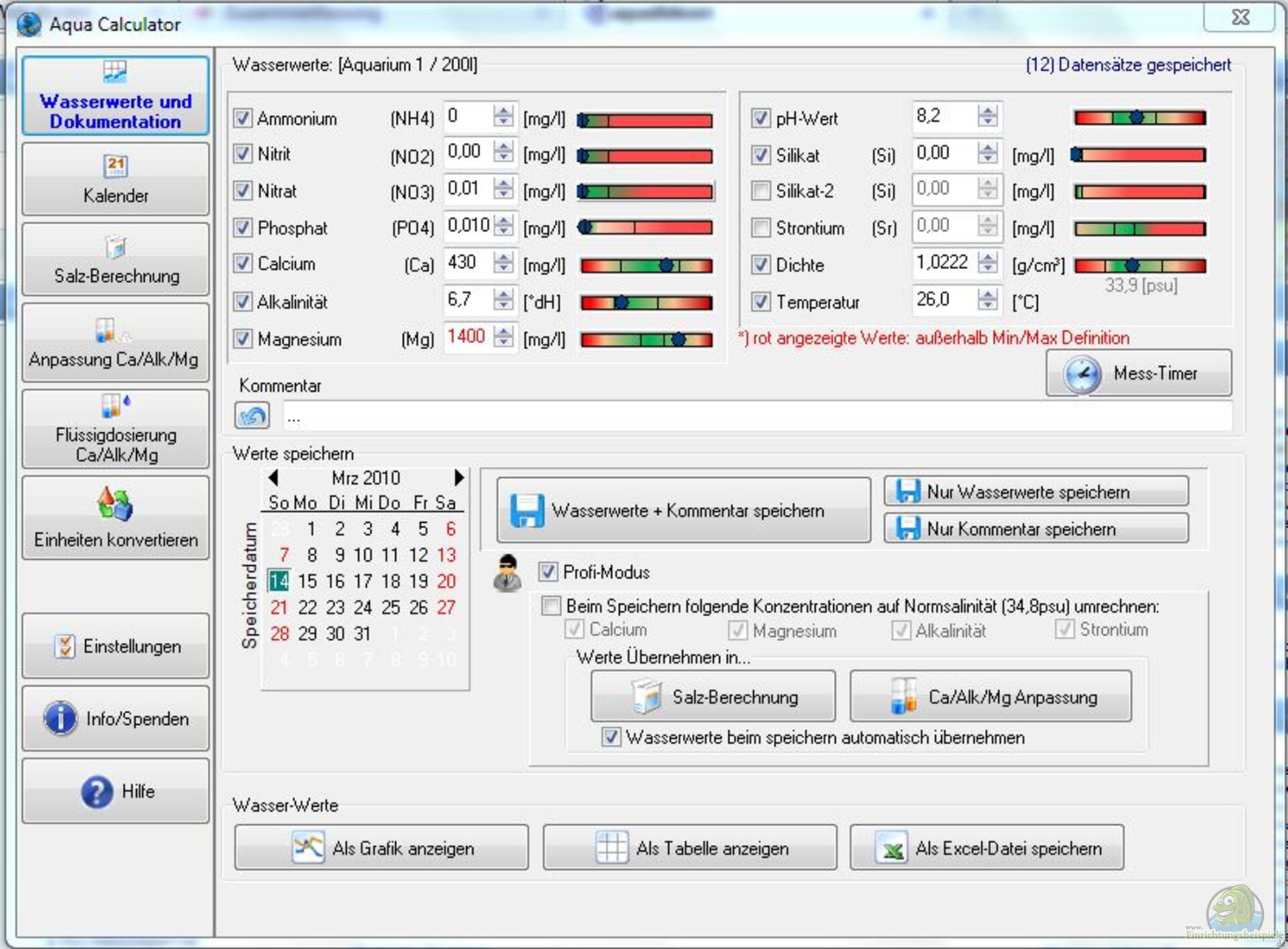Go to previous month in calendar
1288x949 pixels.
coord(272,477)
